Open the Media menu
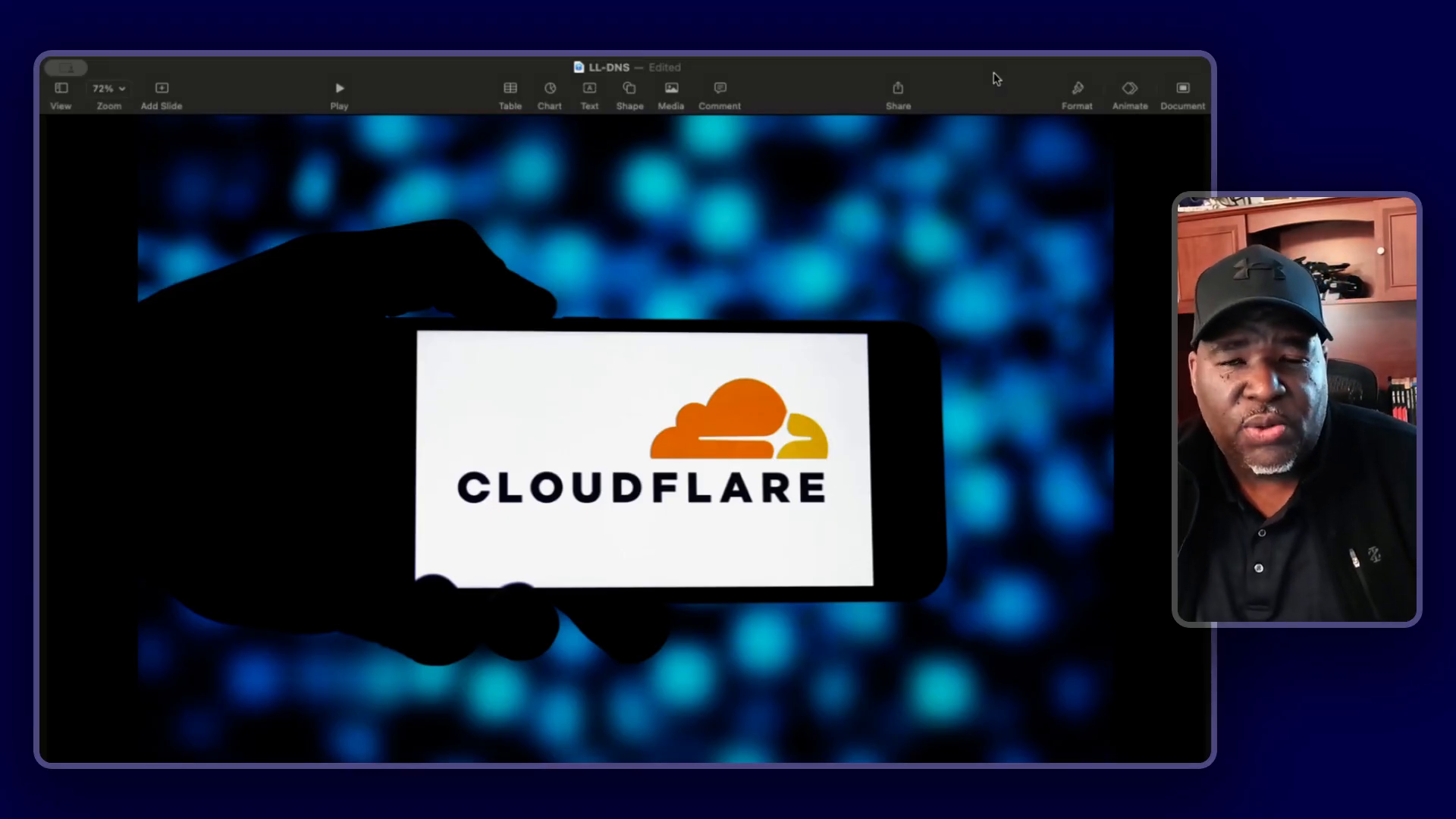 coord(671,96)
